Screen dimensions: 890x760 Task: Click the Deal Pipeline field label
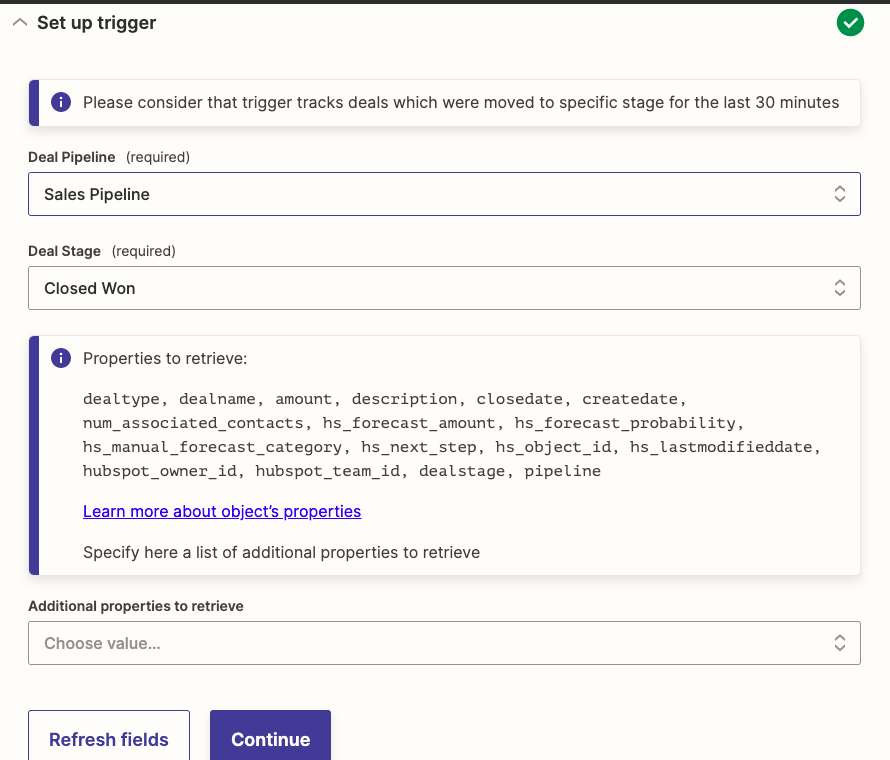(x=72, y=157)
